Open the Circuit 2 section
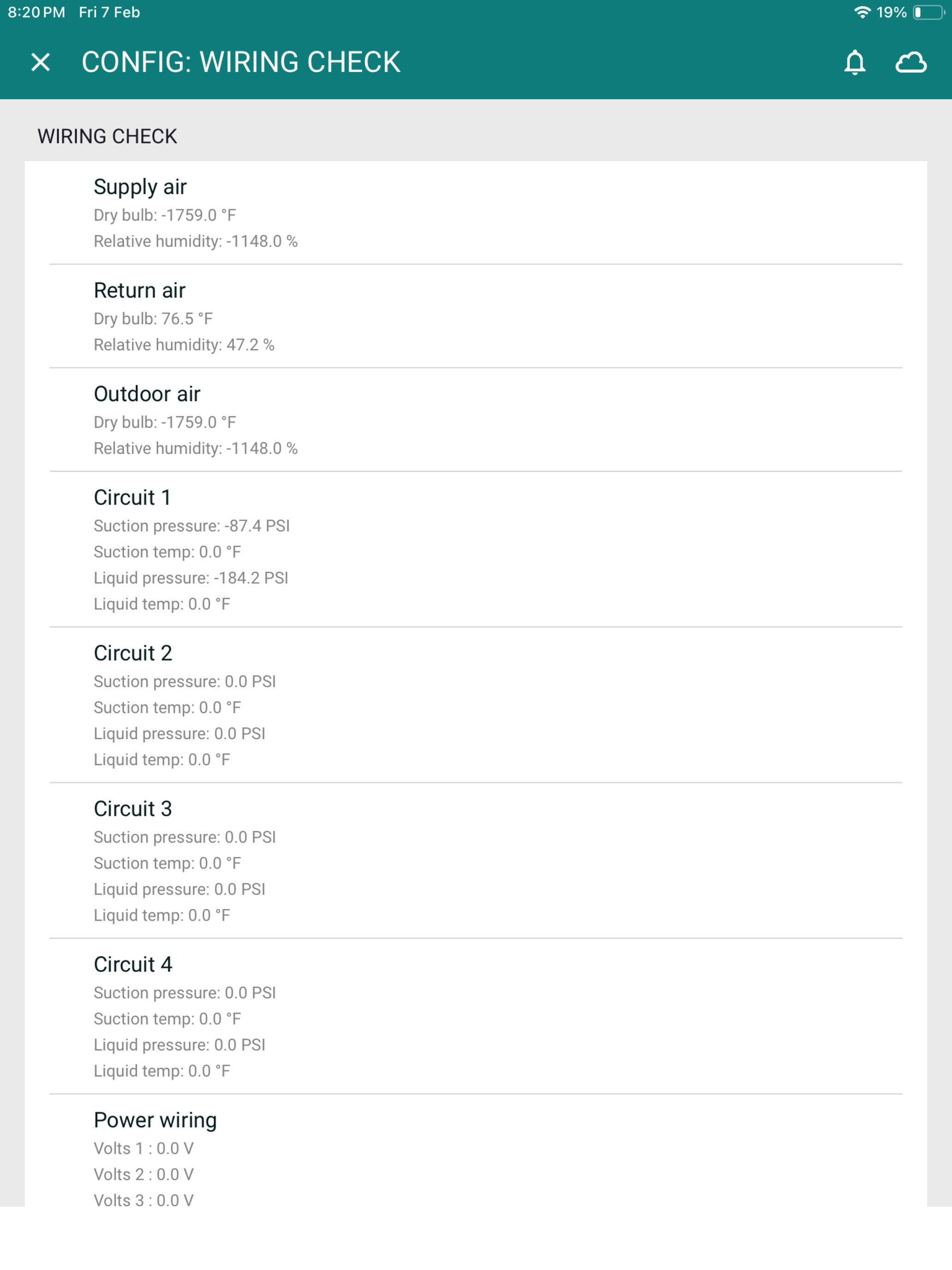Image resolution: width=952 pixels, height=1270 pixels. 476,705
